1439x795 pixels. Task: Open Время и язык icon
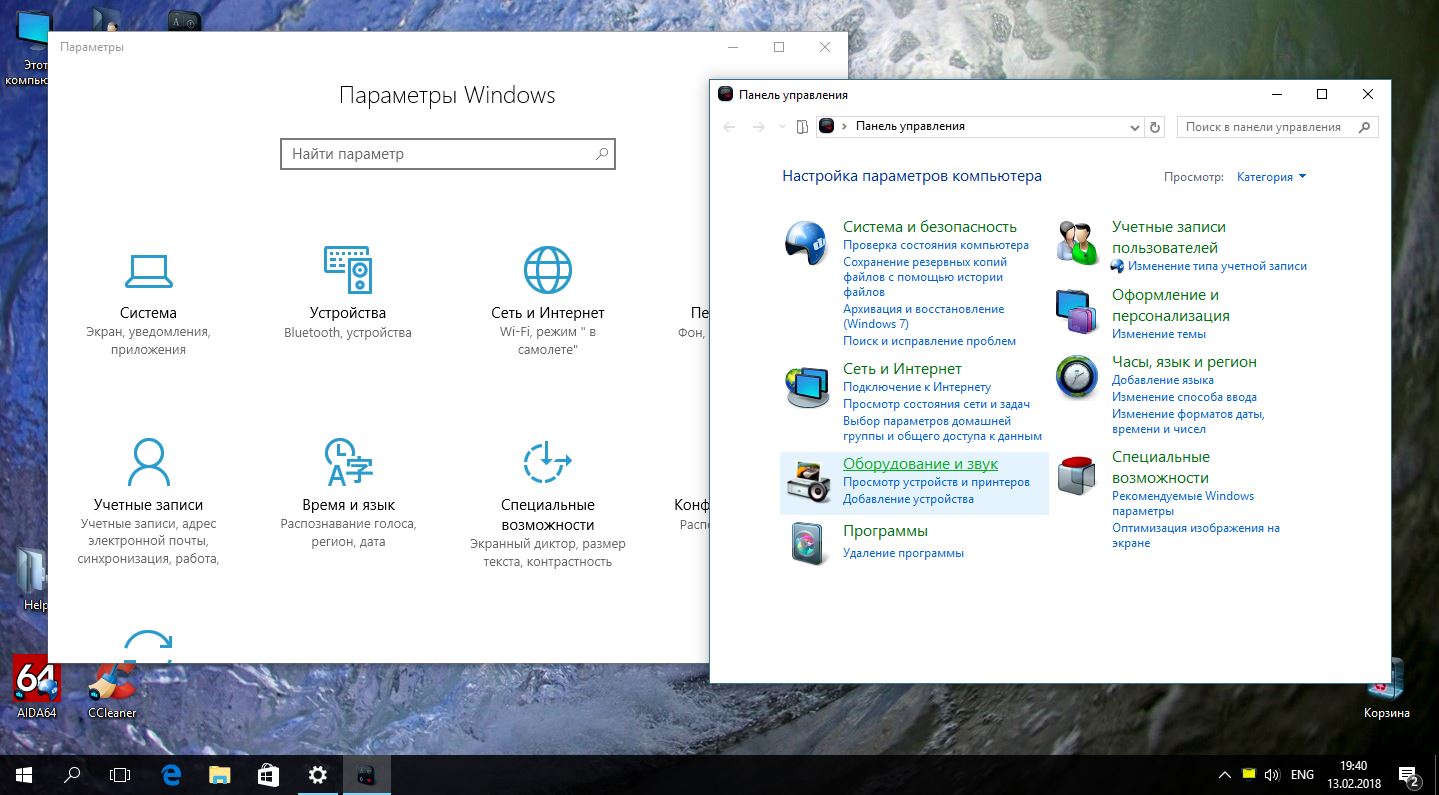(348, 462)
